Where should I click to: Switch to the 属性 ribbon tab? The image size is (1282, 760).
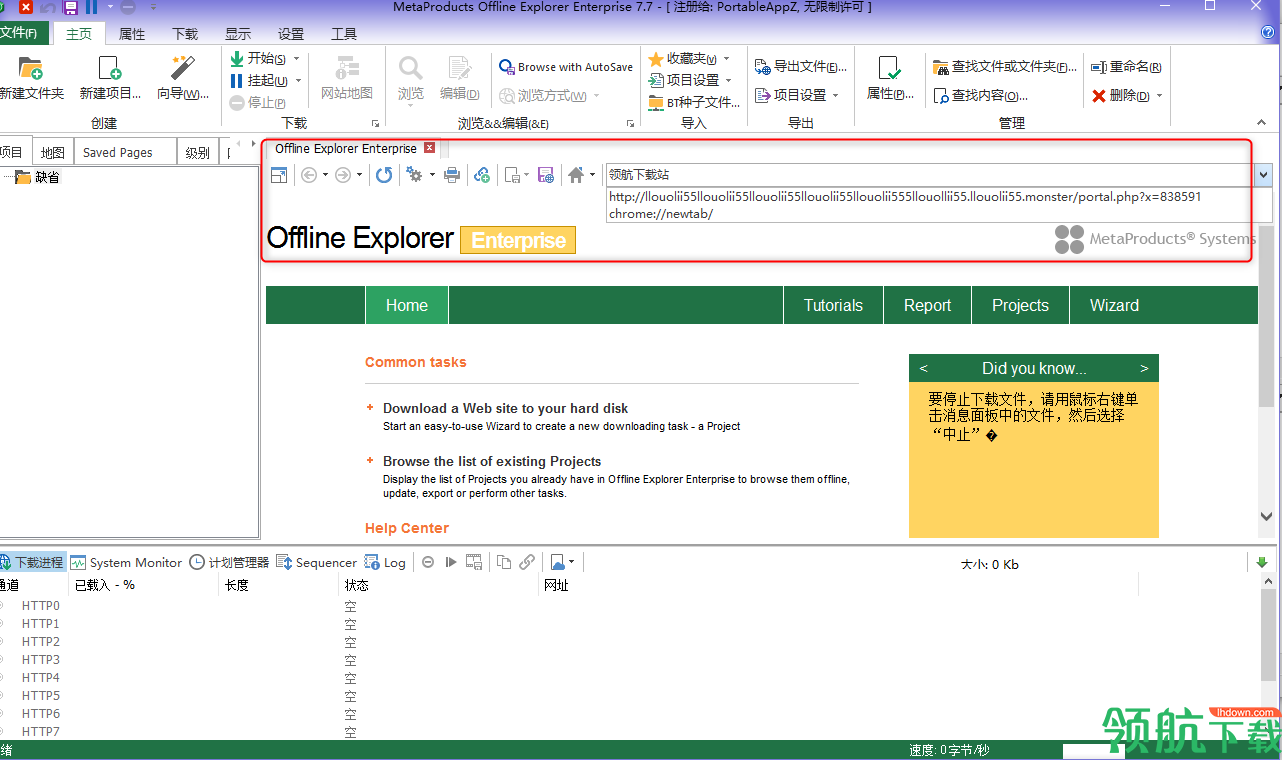132,34
